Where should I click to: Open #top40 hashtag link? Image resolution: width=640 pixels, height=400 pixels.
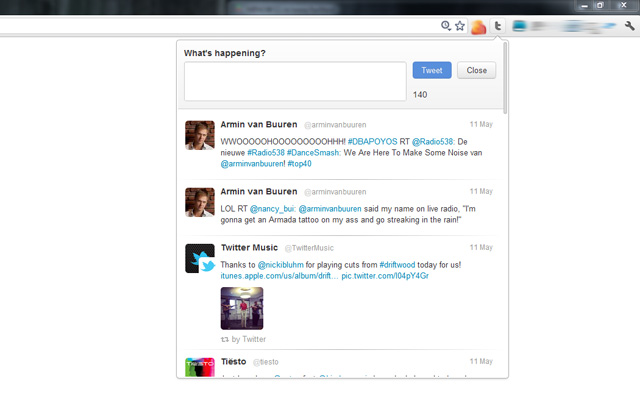tap(300, 164)
